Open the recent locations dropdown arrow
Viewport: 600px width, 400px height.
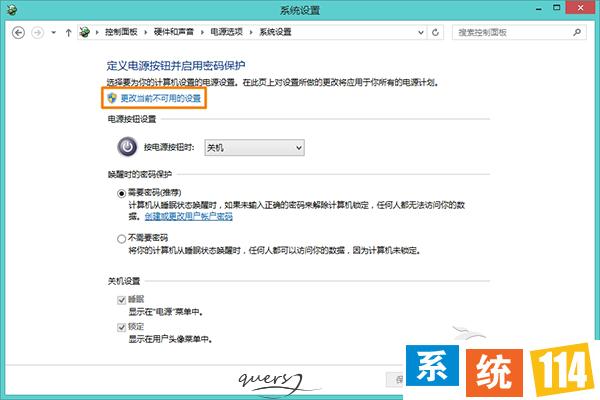54,33
